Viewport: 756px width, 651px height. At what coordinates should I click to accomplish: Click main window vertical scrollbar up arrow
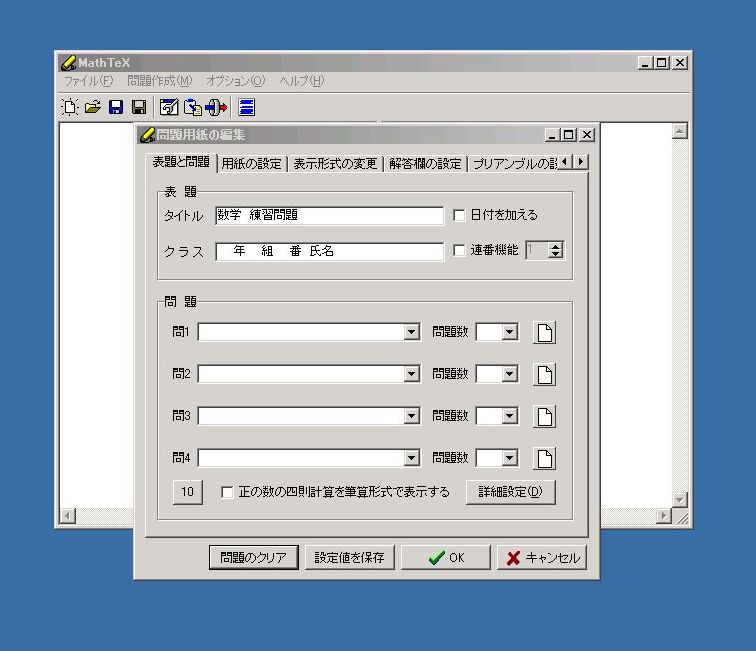click(679, 131)
